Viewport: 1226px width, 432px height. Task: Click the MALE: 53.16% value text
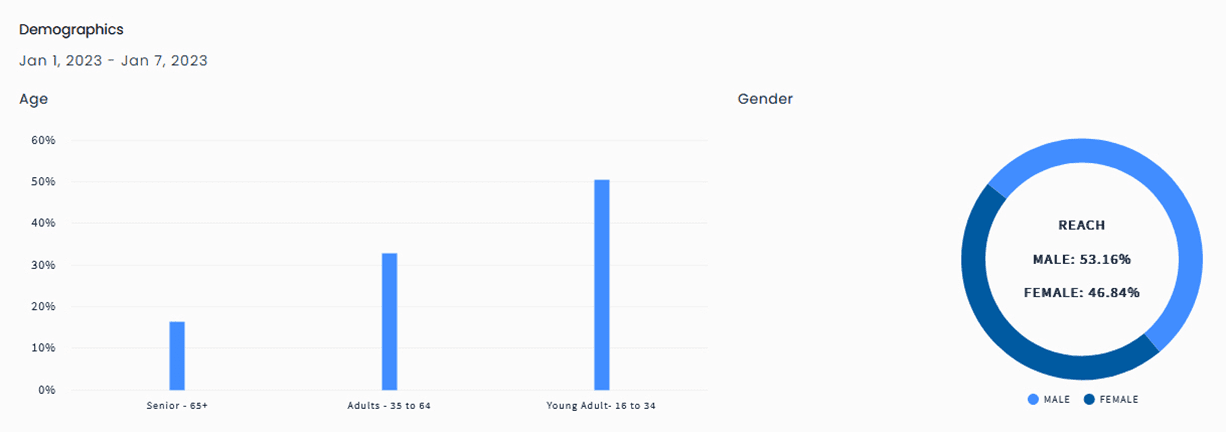click(x=1082, y=259)
